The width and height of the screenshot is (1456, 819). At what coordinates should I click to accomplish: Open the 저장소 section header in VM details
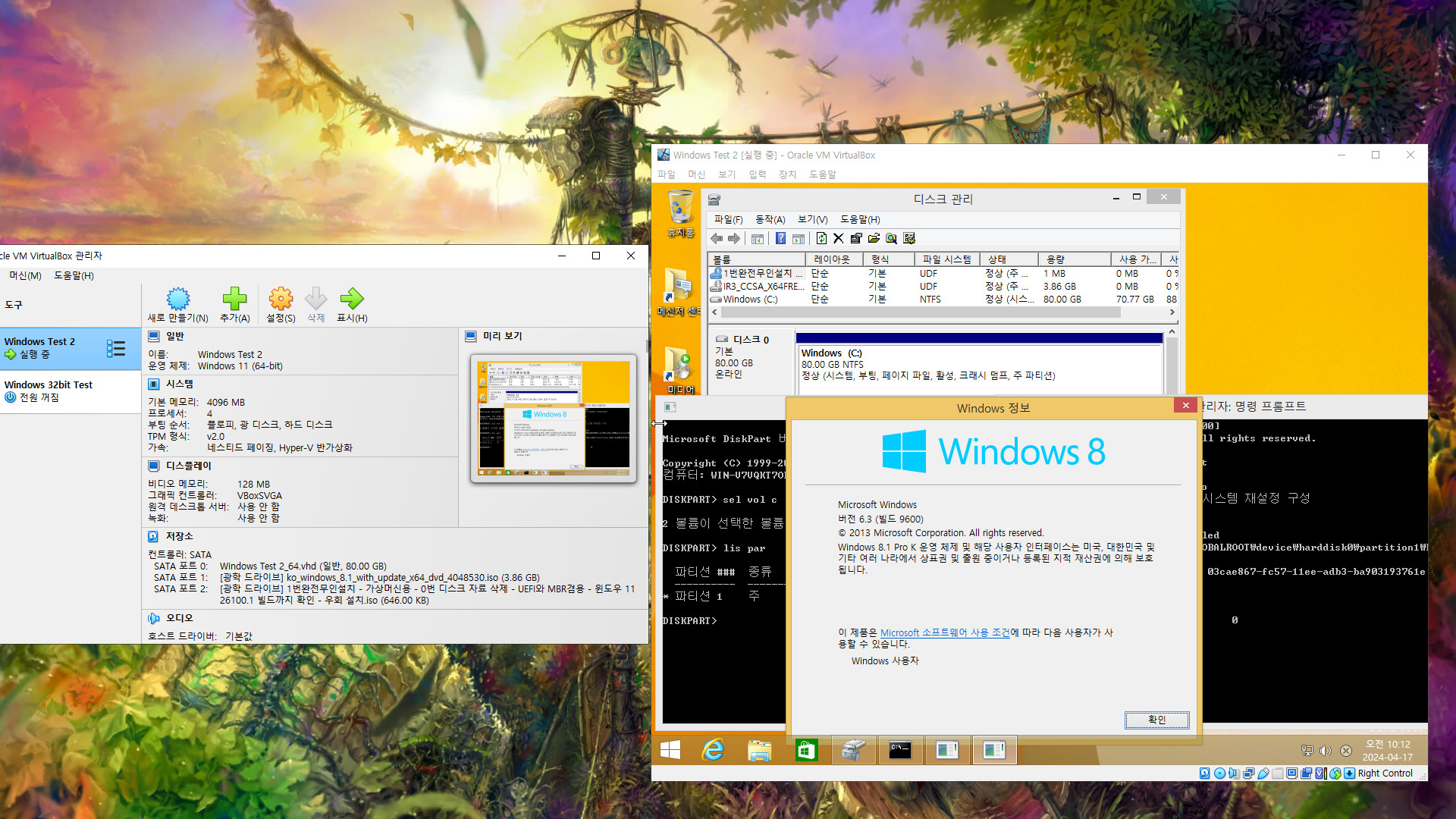pos(180,536)
